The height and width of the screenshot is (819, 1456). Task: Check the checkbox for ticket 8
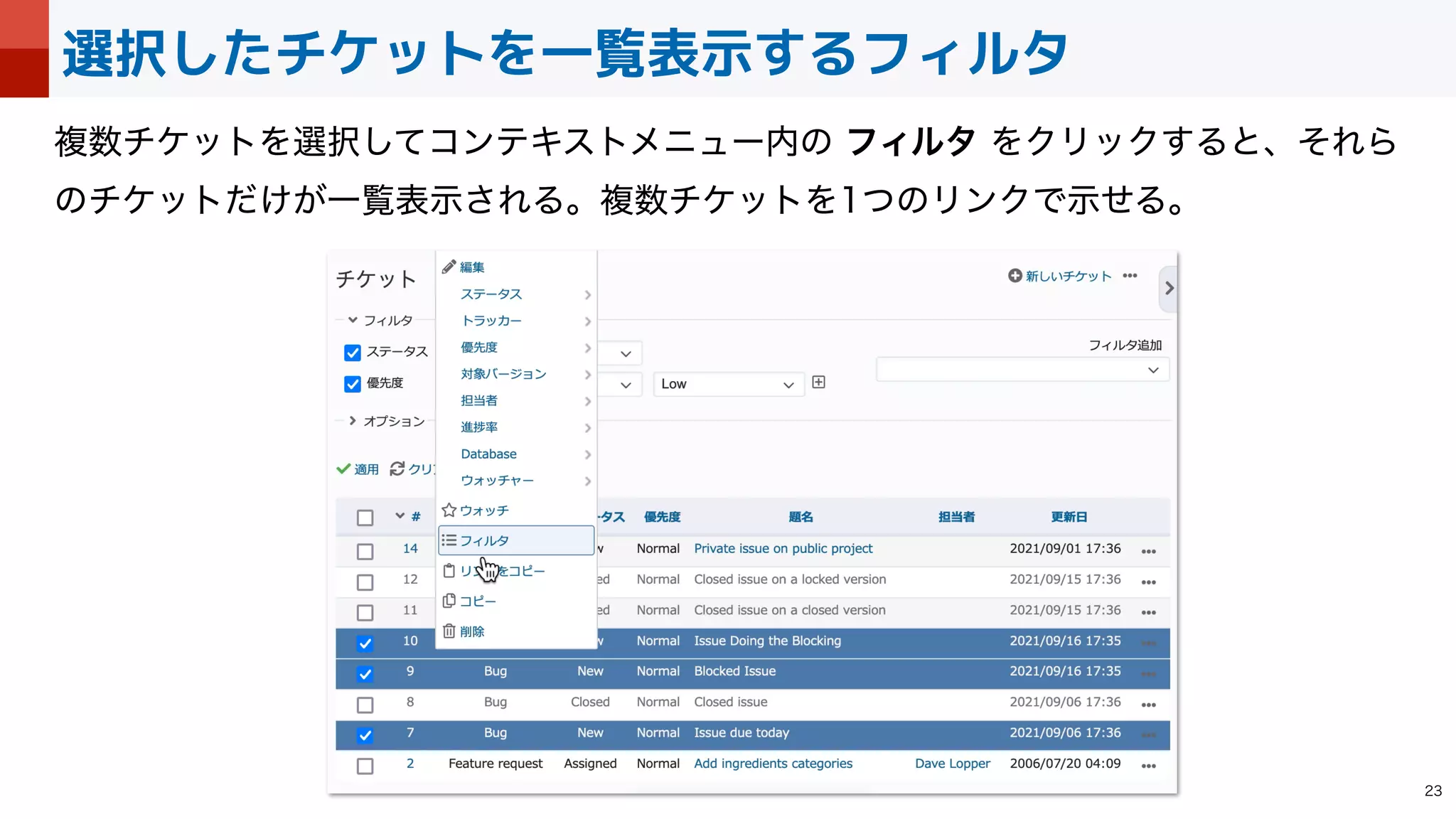365,705
